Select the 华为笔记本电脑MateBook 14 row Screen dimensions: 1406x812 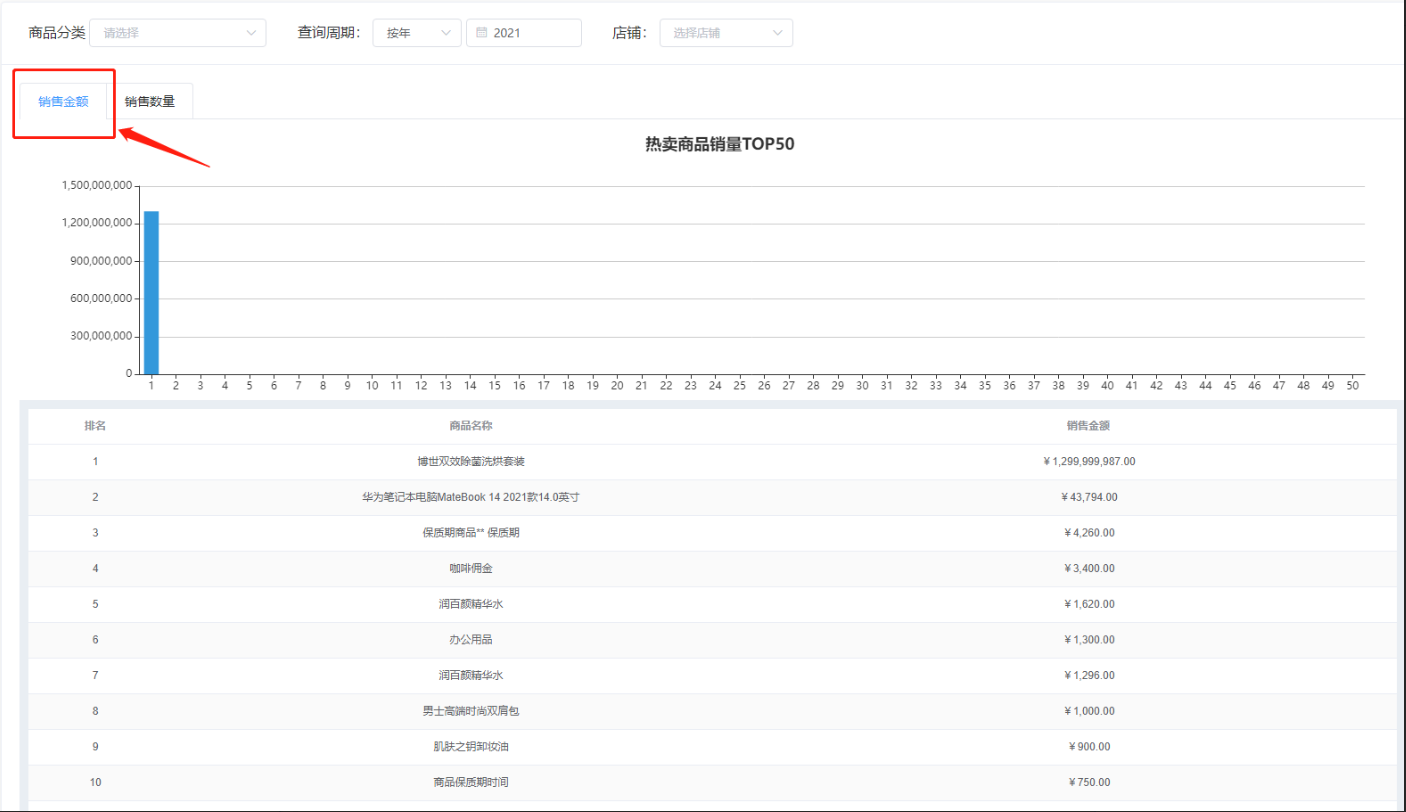pos(712,497)
